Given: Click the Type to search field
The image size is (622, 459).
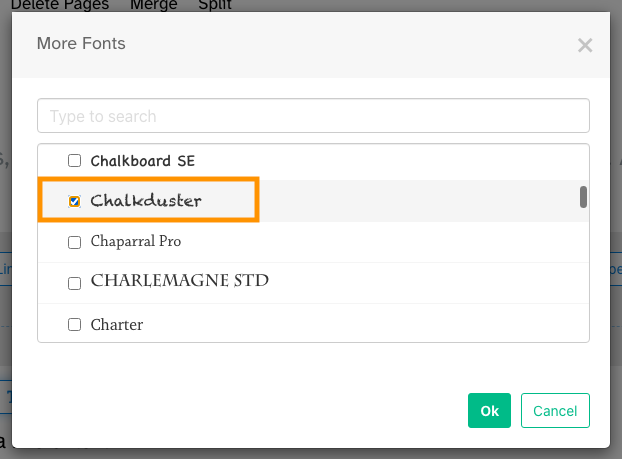Looking at the screenshot, I should pos(313,116).
